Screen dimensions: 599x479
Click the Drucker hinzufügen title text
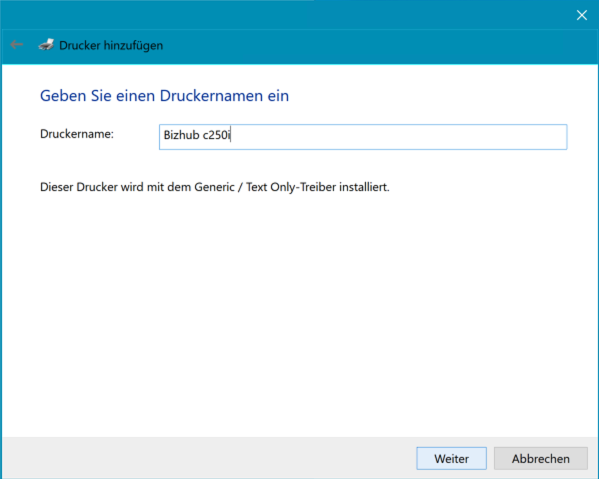[x=111, y=45]
